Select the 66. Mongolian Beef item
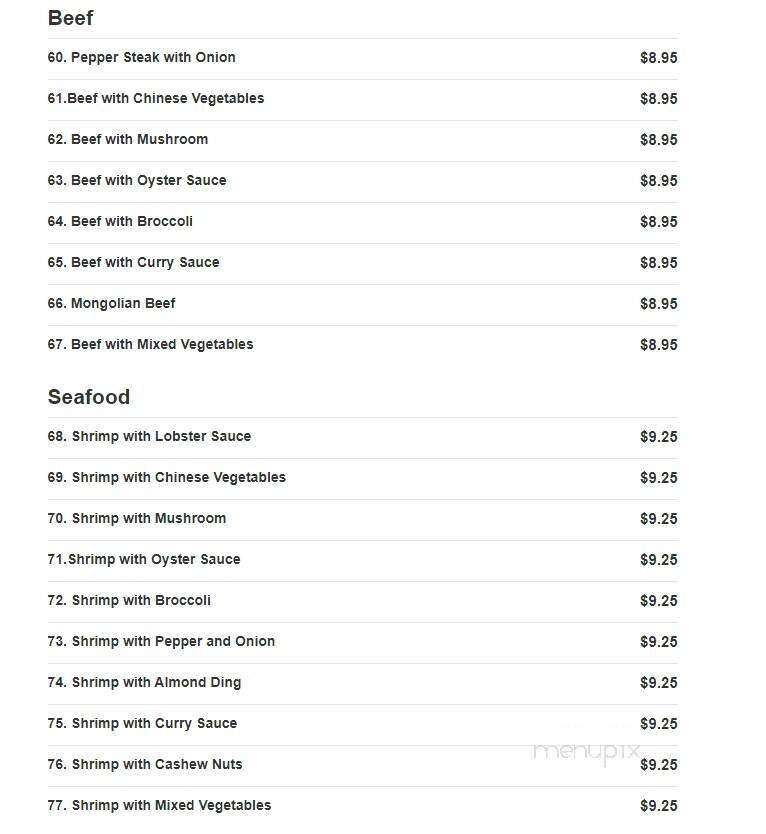The image size is (766, 834). coord(363,304)
